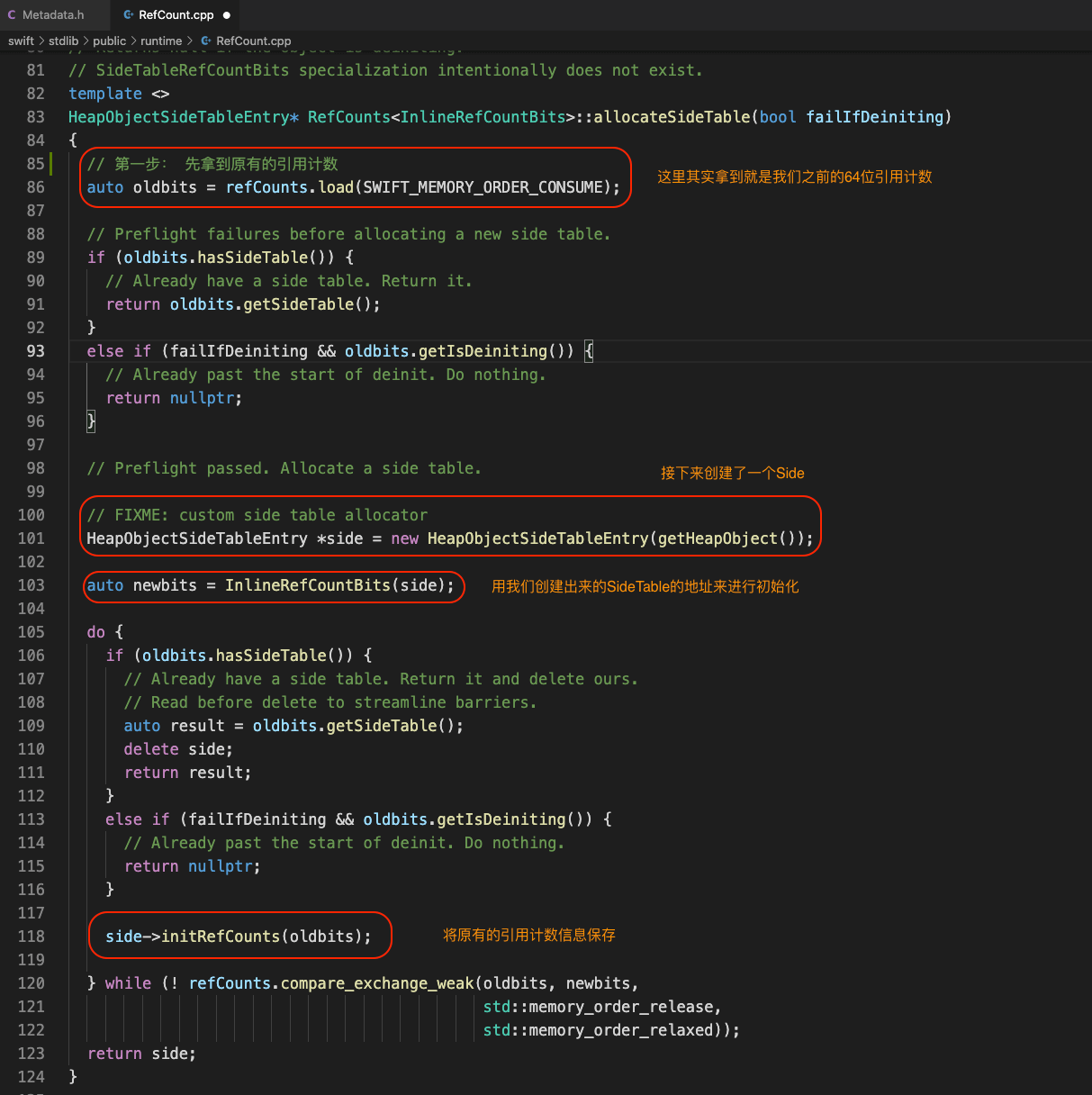Click line number 124 in the gutter
1092x1095 pixels.
point(32,1077)
